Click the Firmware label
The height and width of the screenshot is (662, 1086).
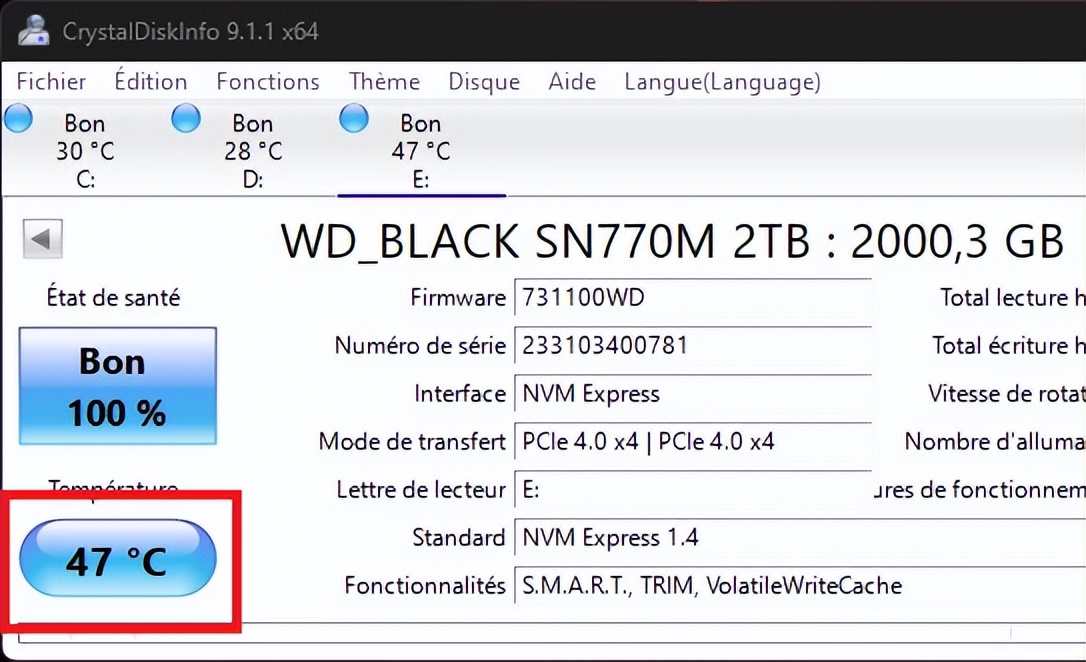458,298
